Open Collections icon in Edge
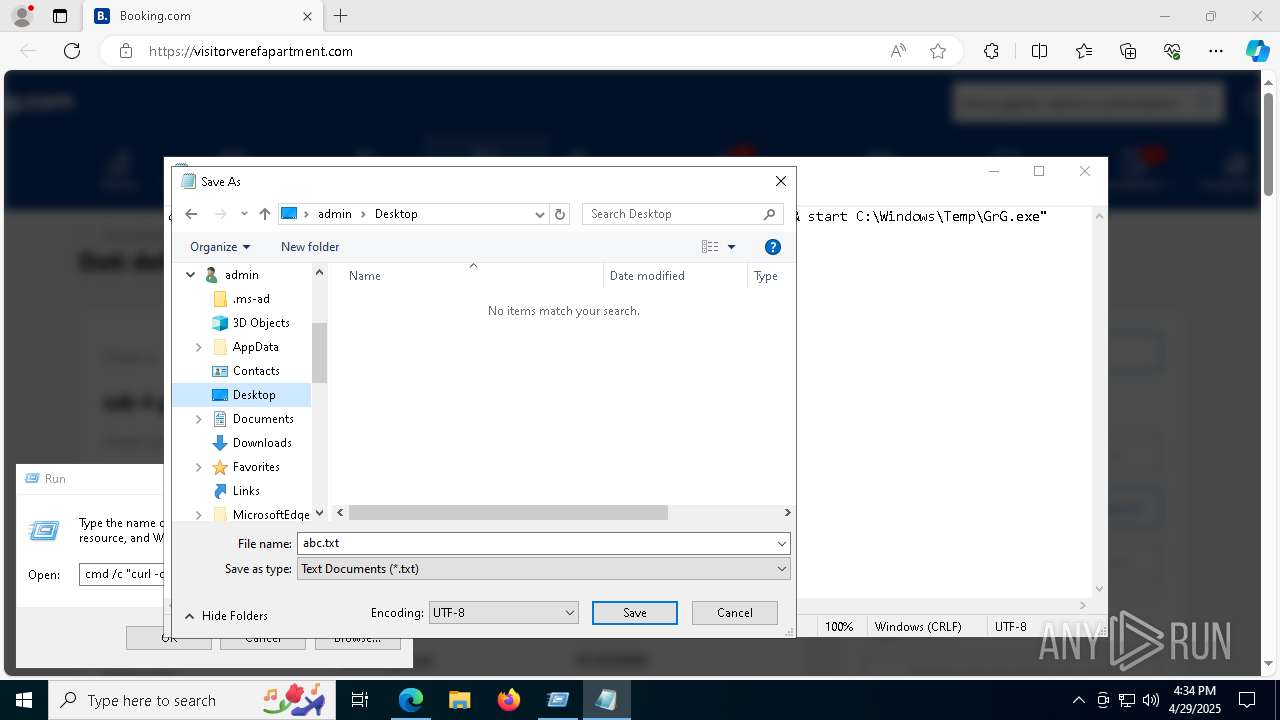 [1128, 51]
